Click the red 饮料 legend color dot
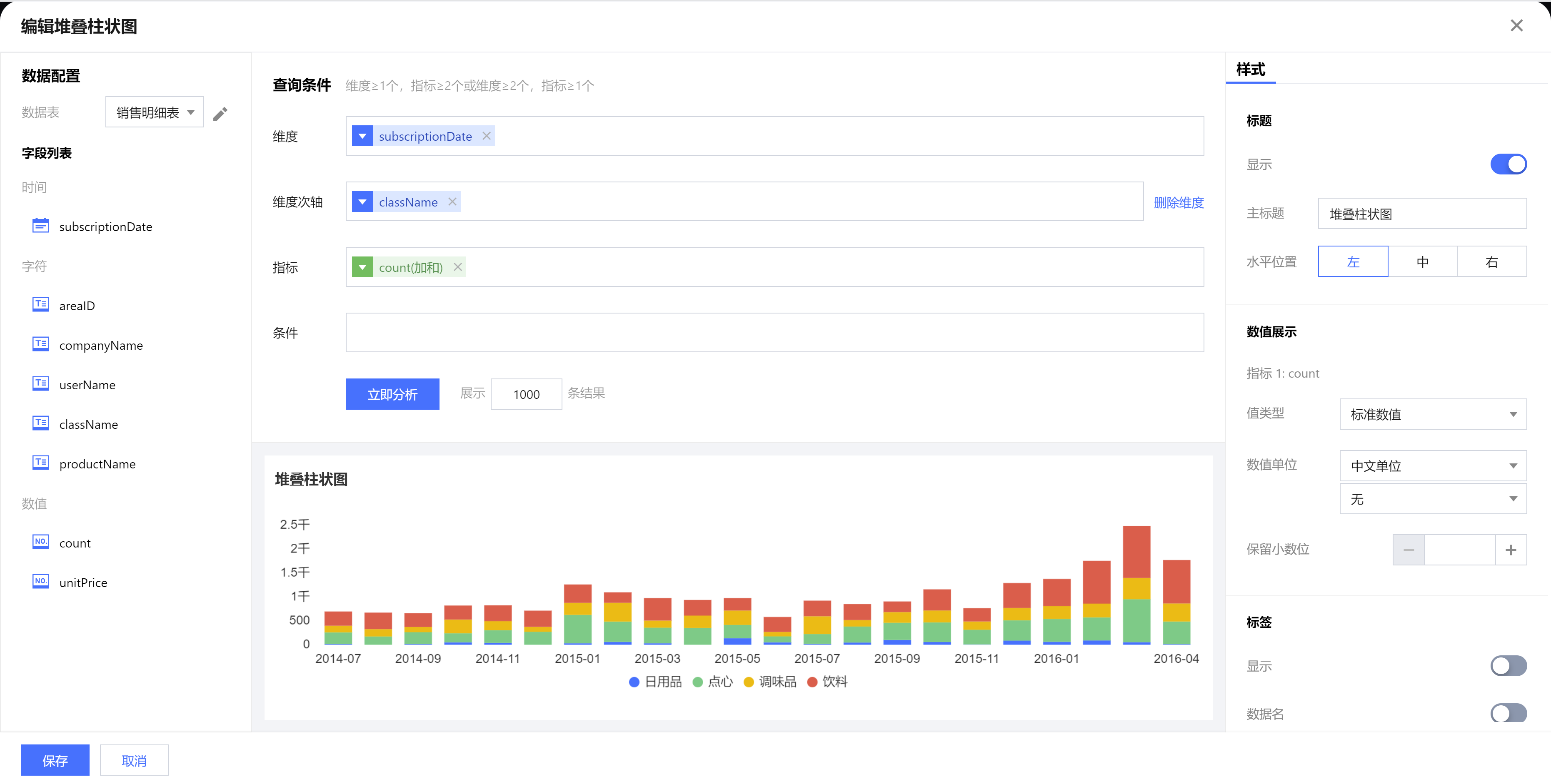 (812, 682)
